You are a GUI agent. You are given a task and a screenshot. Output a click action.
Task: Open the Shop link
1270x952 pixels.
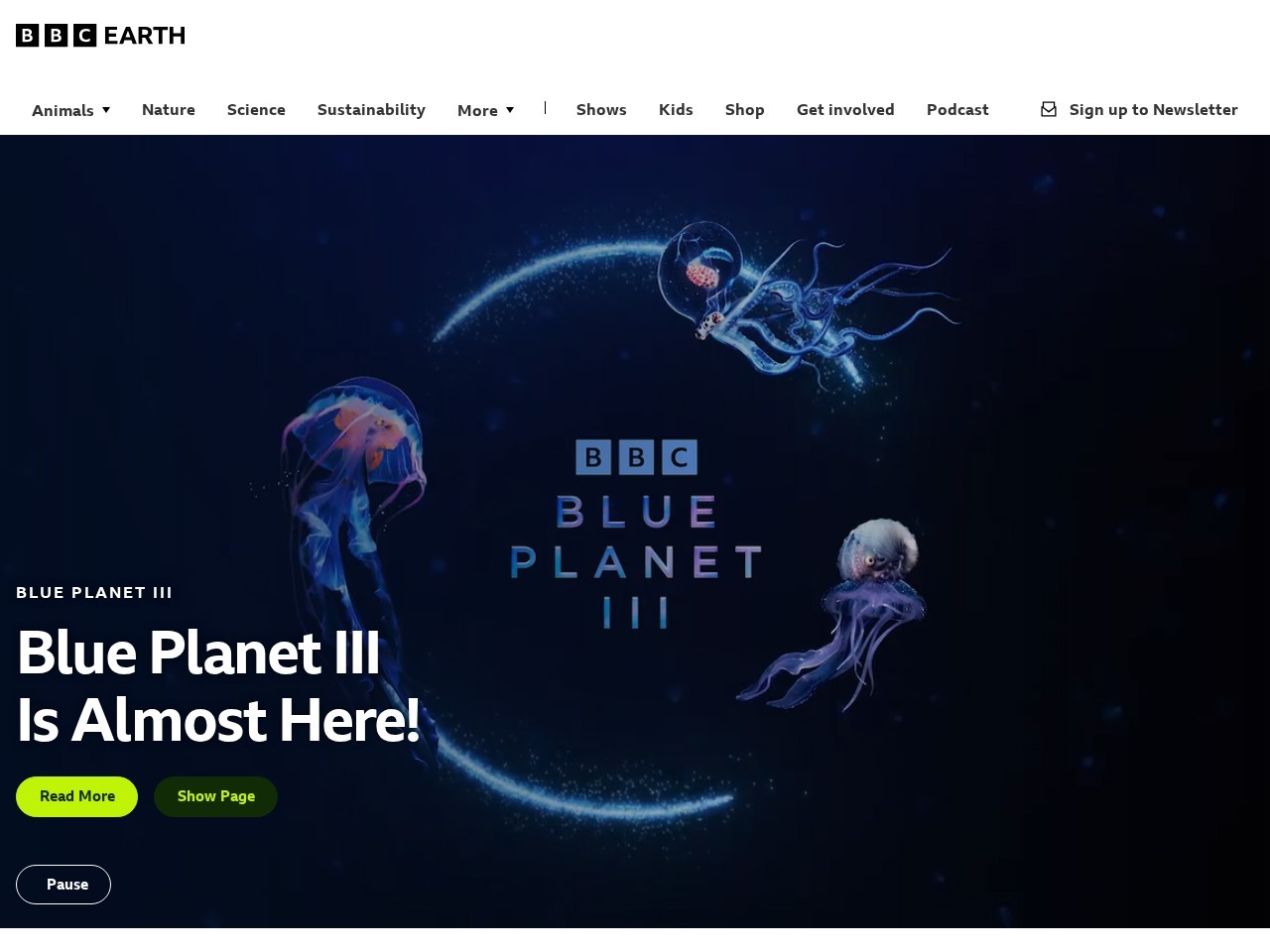pos(745,109)
